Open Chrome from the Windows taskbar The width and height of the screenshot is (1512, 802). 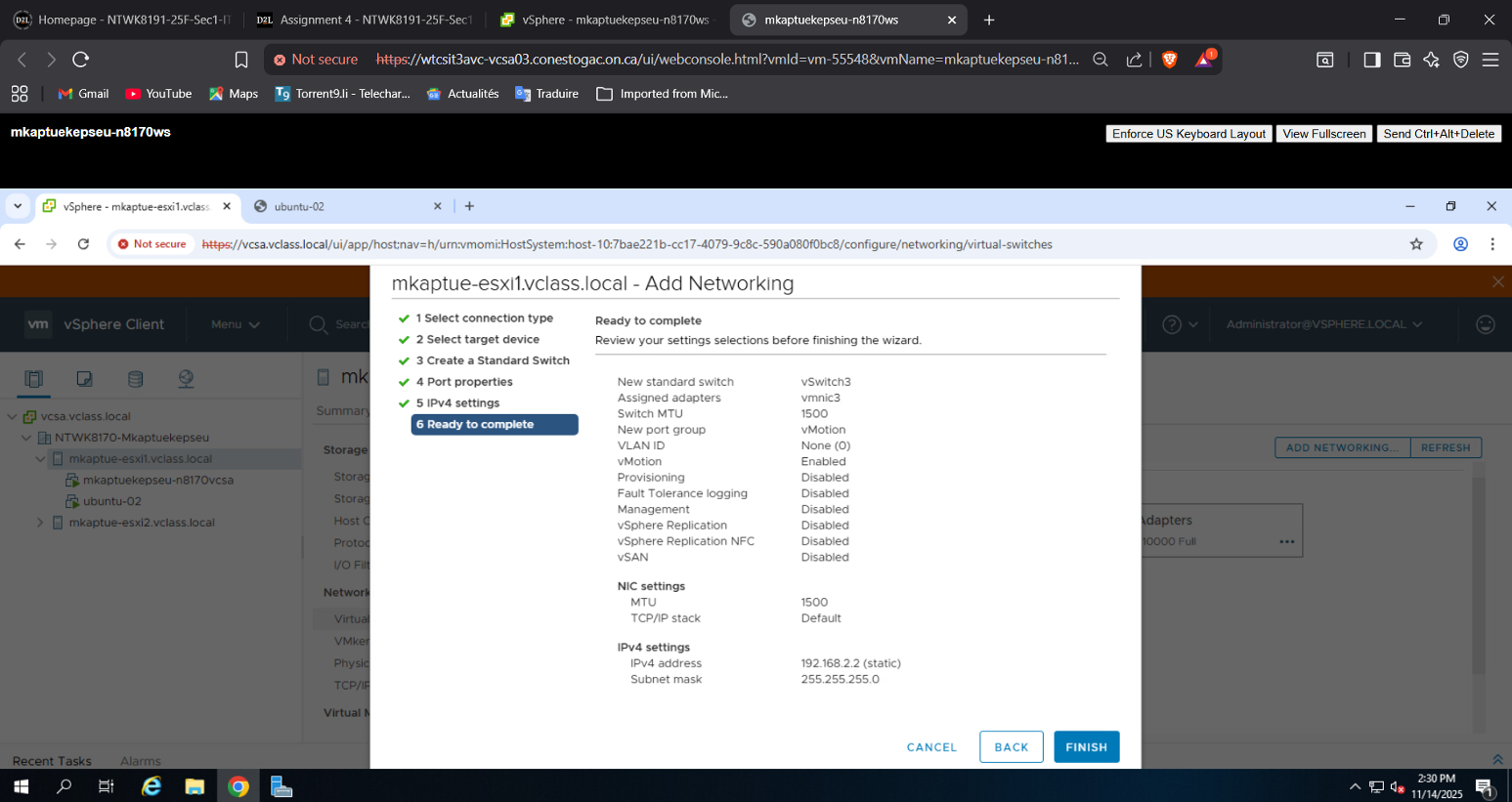click(238, 786)
